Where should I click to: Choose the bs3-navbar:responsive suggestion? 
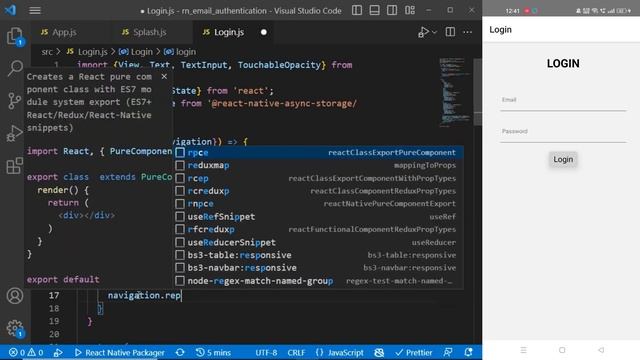click(318, 268)
